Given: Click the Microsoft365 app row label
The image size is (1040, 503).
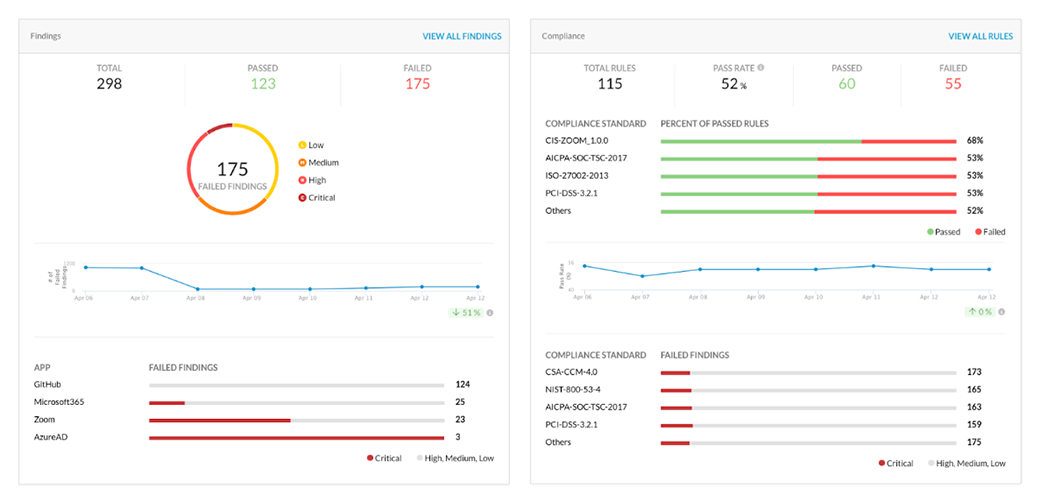Looking at the screenshot, I should [x=62, y=402].
